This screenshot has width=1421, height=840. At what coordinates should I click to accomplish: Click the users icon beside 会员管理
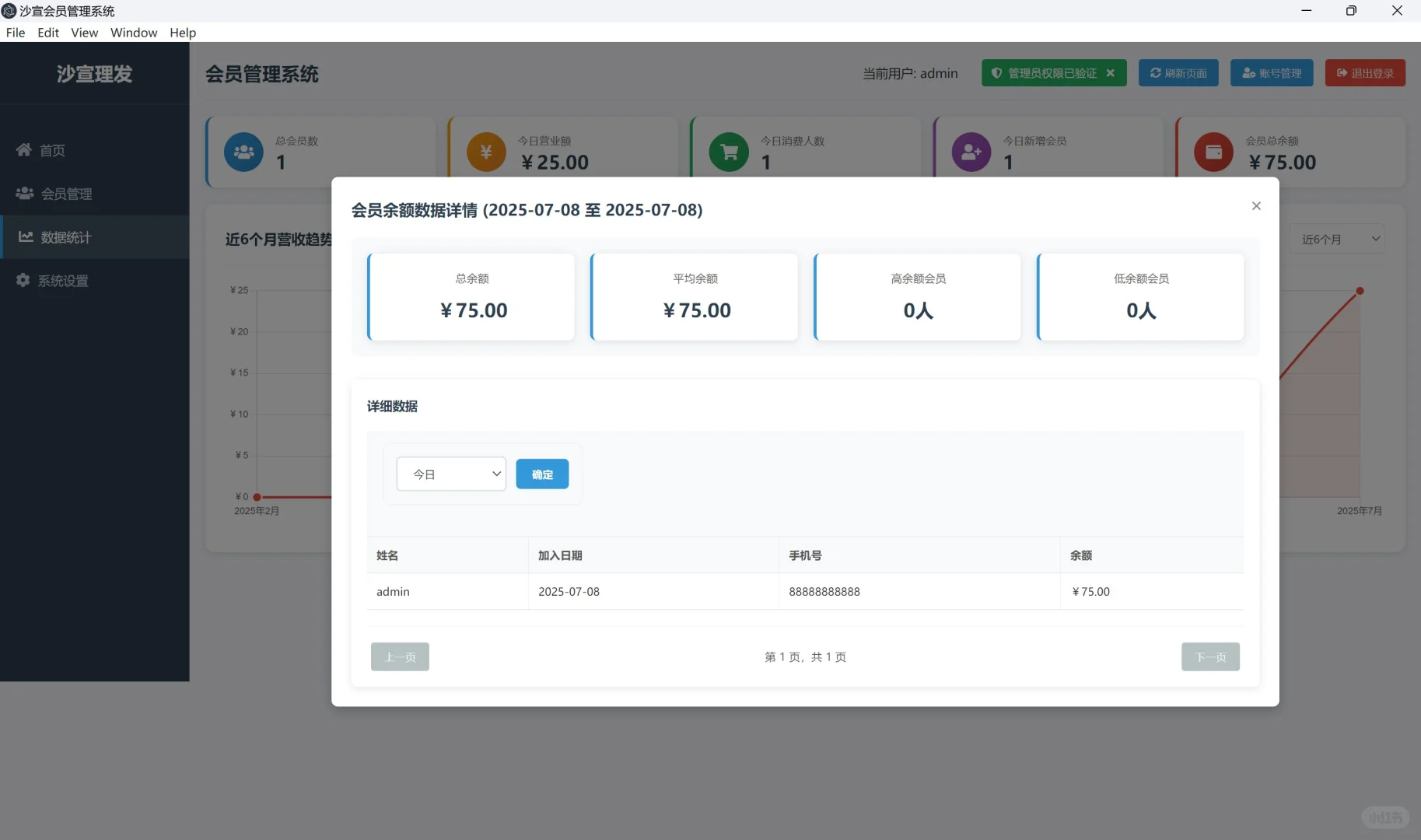(25, 193)
